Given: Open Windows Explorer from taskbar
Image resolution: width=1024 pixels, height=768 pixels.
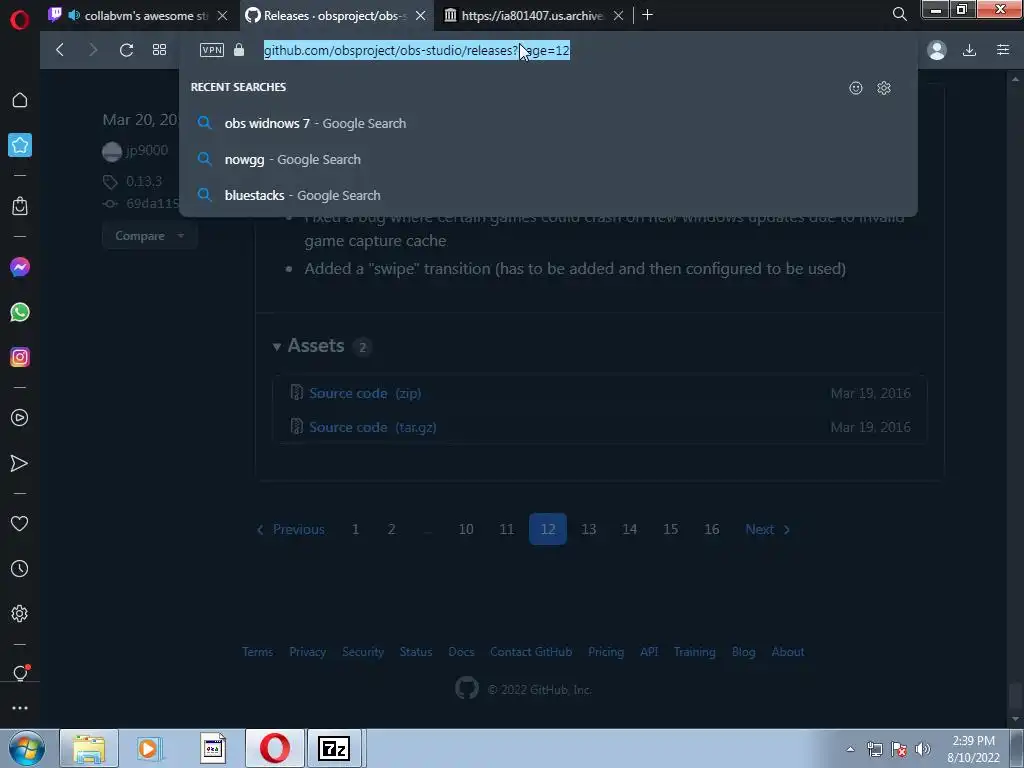Looking at the screenshot, I should point(89,748).
